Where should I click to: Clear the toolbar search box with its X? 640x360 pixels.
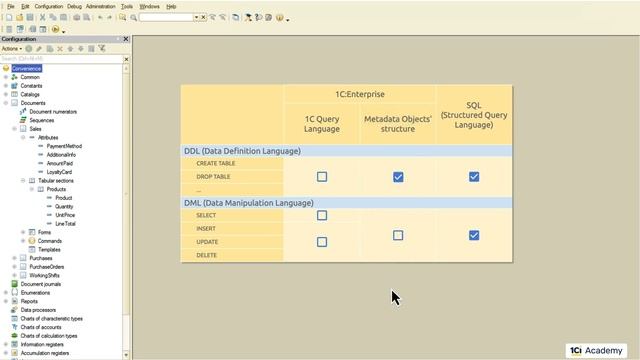pyautogui.click(x=203, y=18)
